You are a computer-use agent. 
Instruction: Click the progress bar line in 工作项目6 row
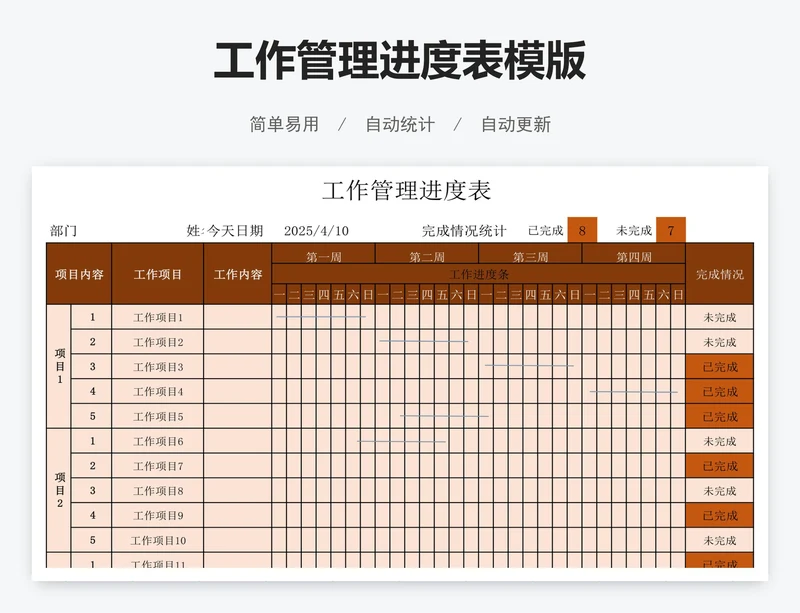click(x=402, y=441)
